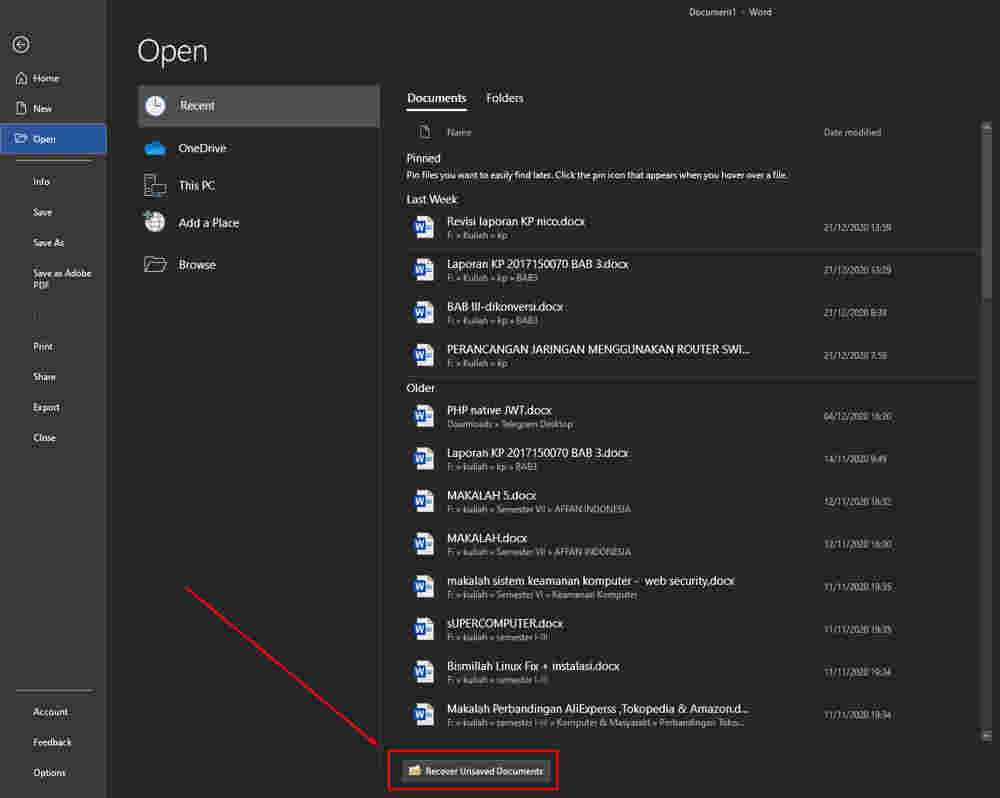Switch to the Folders tab
The image size is (1000, 798).
point(504,98)
